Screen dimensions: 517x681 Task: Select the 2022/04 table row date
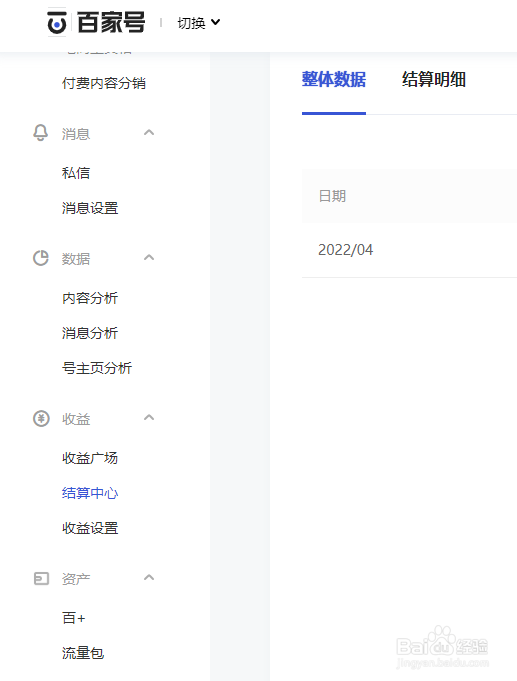pyautogui.click(x=345, y=250)
